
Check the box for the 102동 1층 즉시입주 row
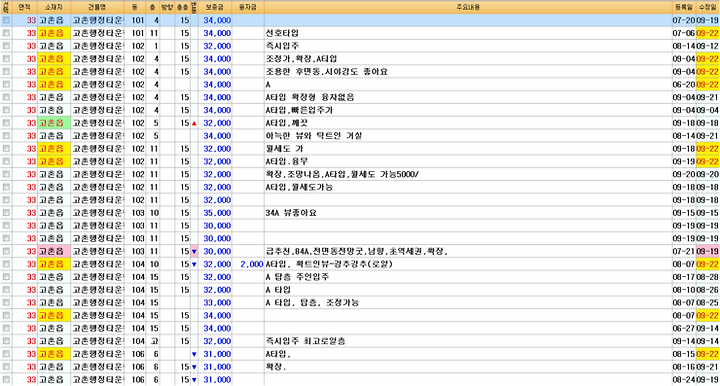(6, 46)
